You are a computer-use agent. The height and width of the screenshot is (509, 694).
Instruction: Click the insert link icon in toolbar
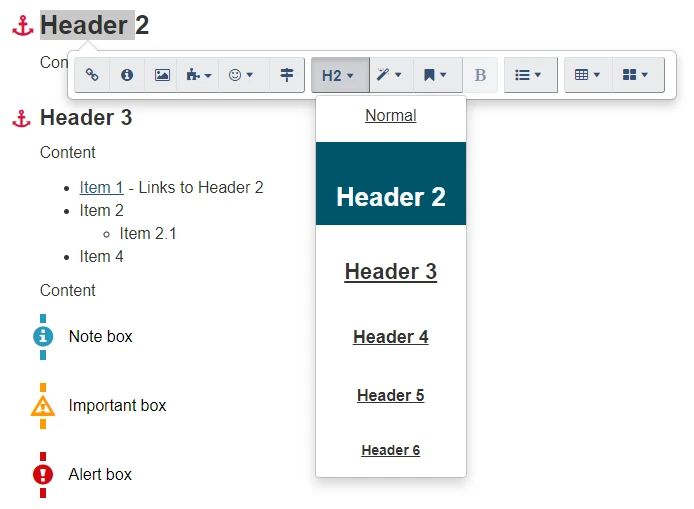(92, 75)
